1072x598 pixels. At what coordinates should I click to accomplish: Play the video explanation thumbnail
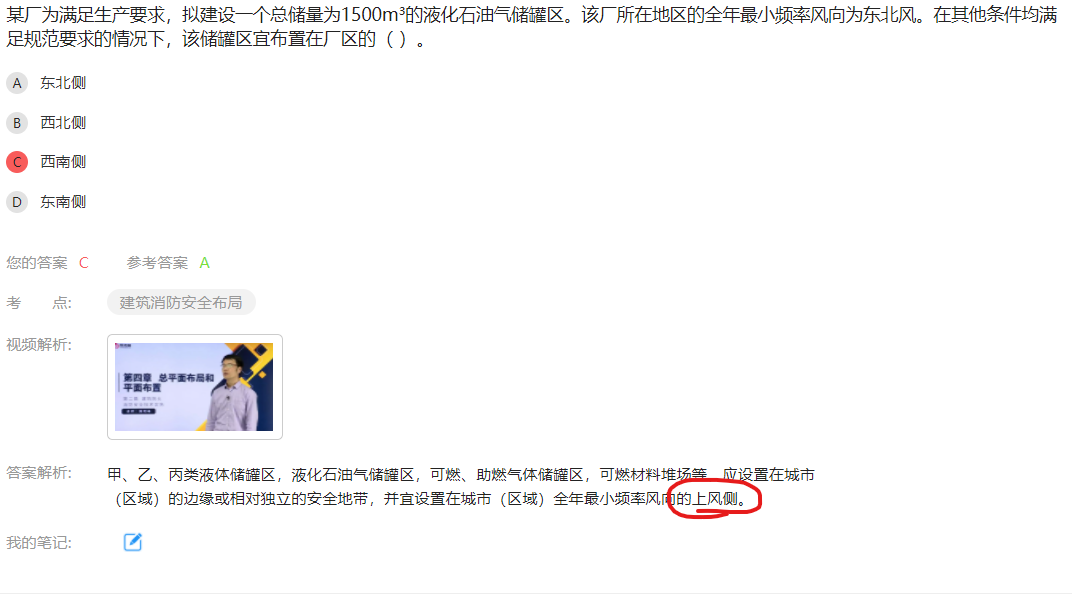tap(195, 387)
